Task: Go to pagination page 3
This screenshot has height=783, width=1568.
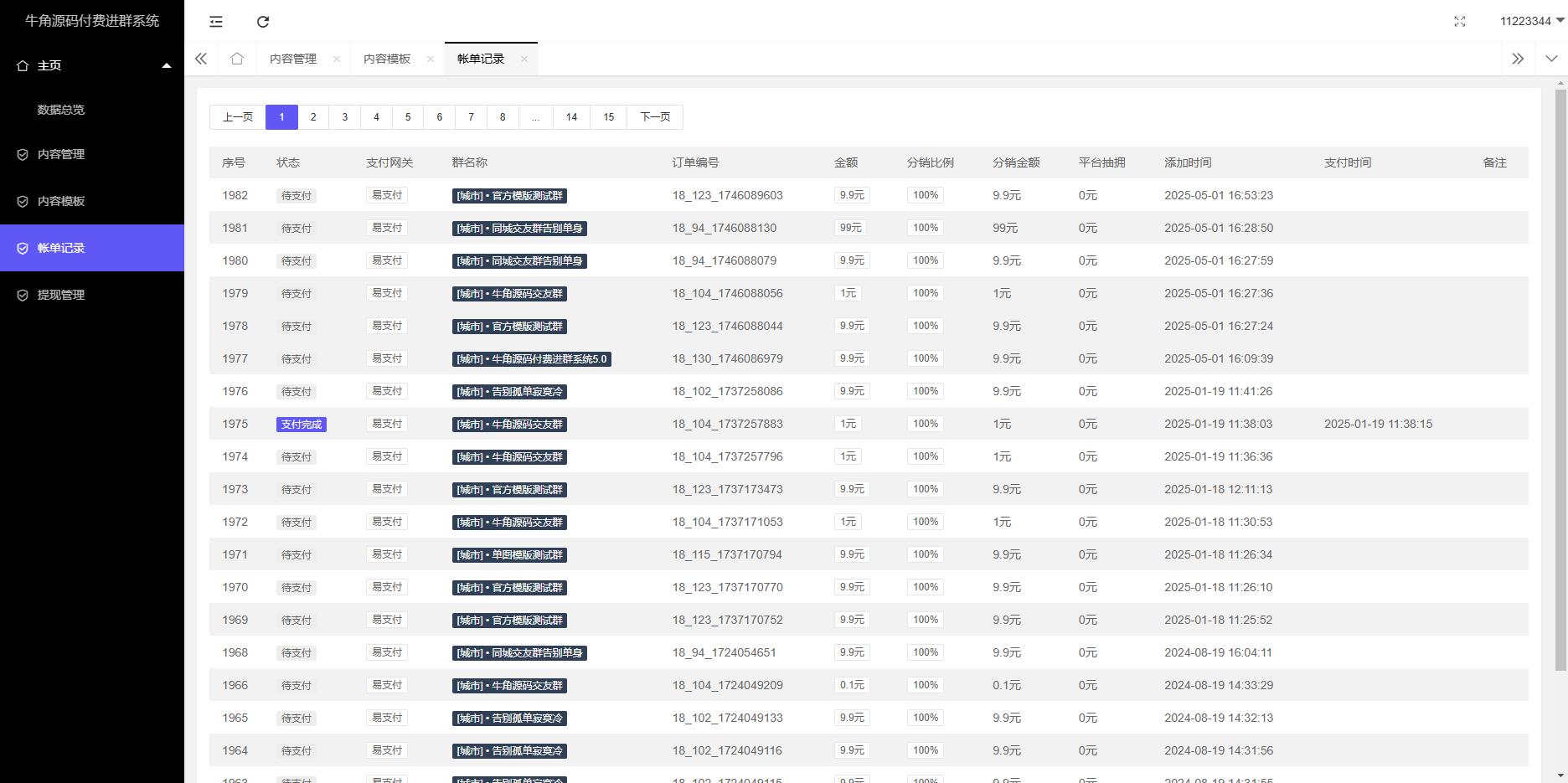Action: coord(345,117)
